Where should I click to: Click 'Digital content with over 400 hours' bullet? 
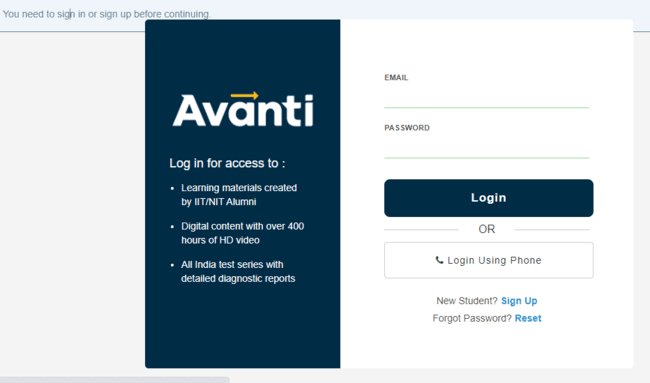point(243,233)
